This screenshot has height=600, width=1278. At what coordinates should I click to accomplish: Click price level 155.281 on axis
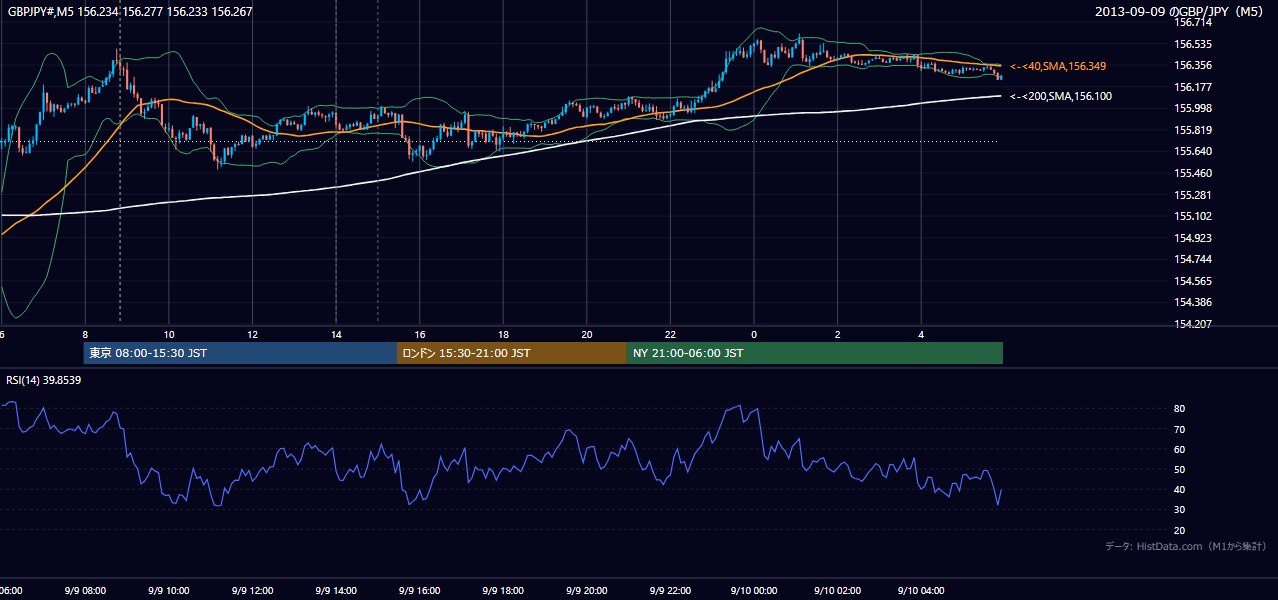click(x=1194, y=195)
